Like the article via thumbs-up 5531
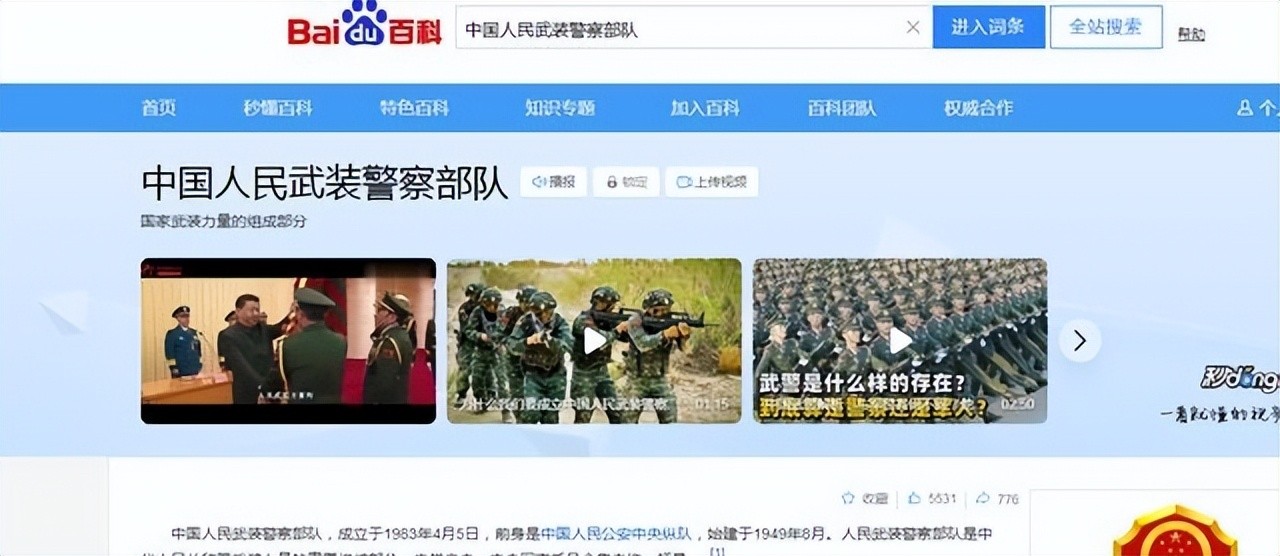The image size is (1280, 556). [932, 498]
